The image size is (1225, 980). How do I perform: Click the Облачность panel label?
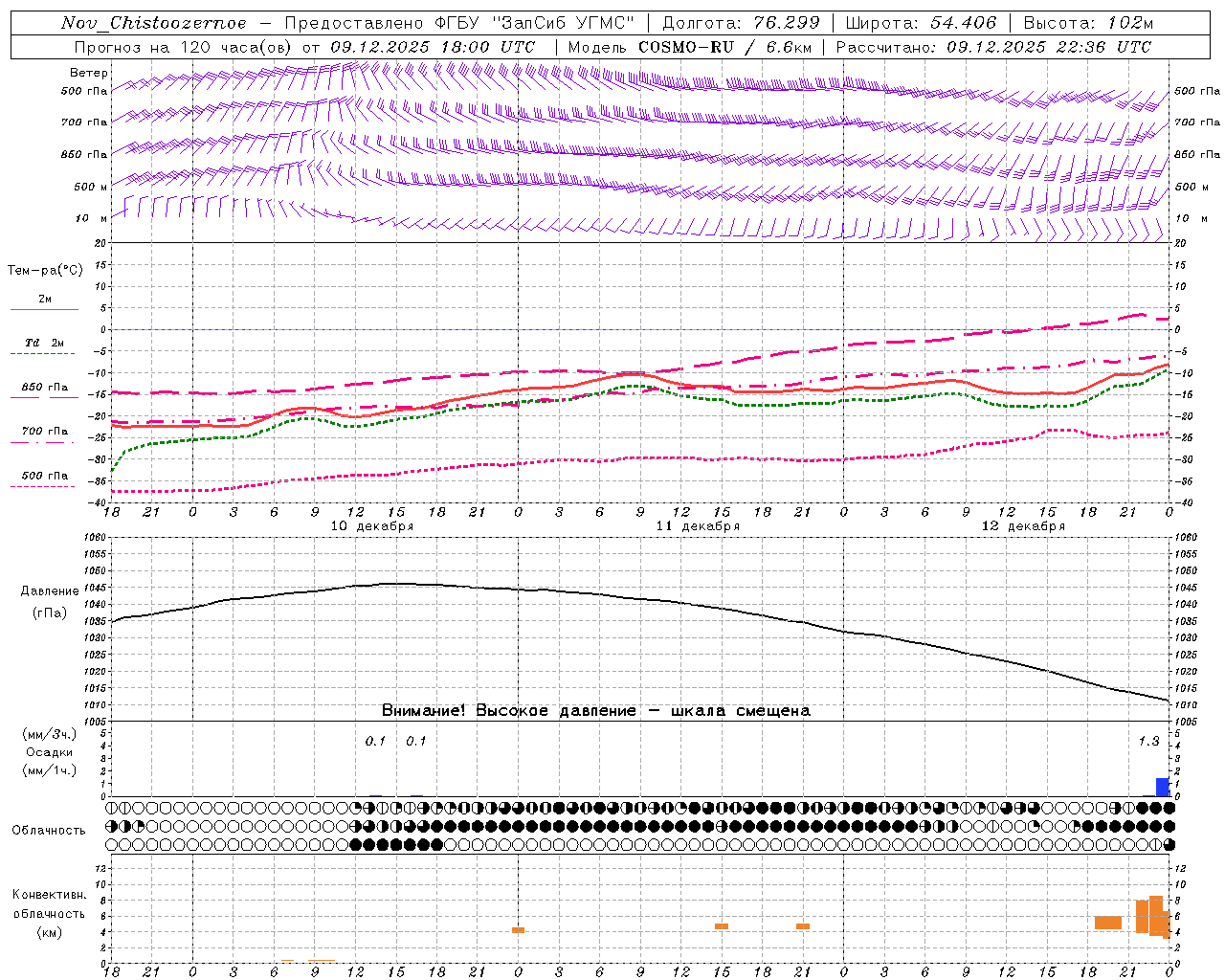pyautogui.click(x=49, y=831)
